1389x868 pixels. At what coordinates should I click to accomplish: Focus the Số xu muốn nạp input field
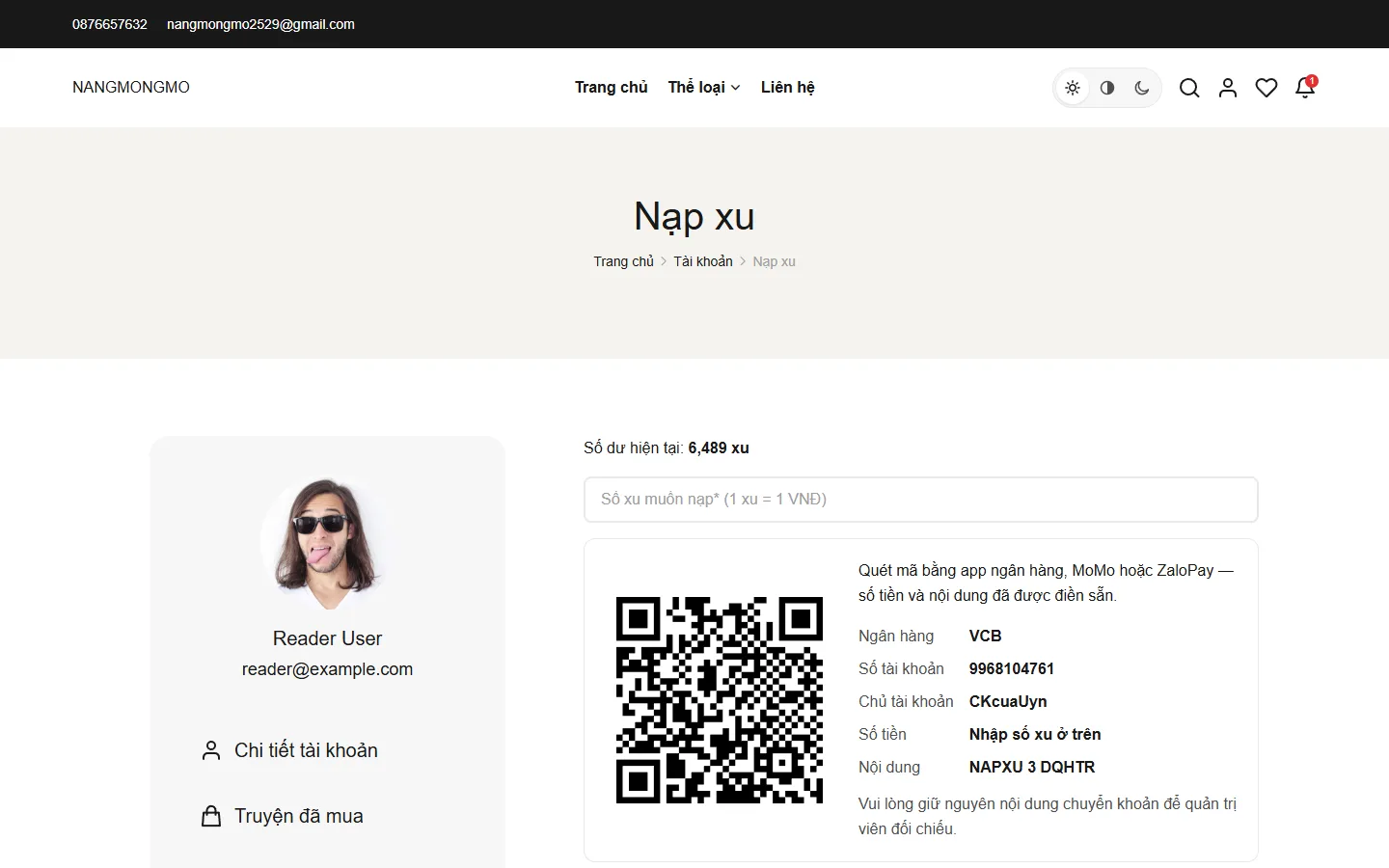pos(921,500)
